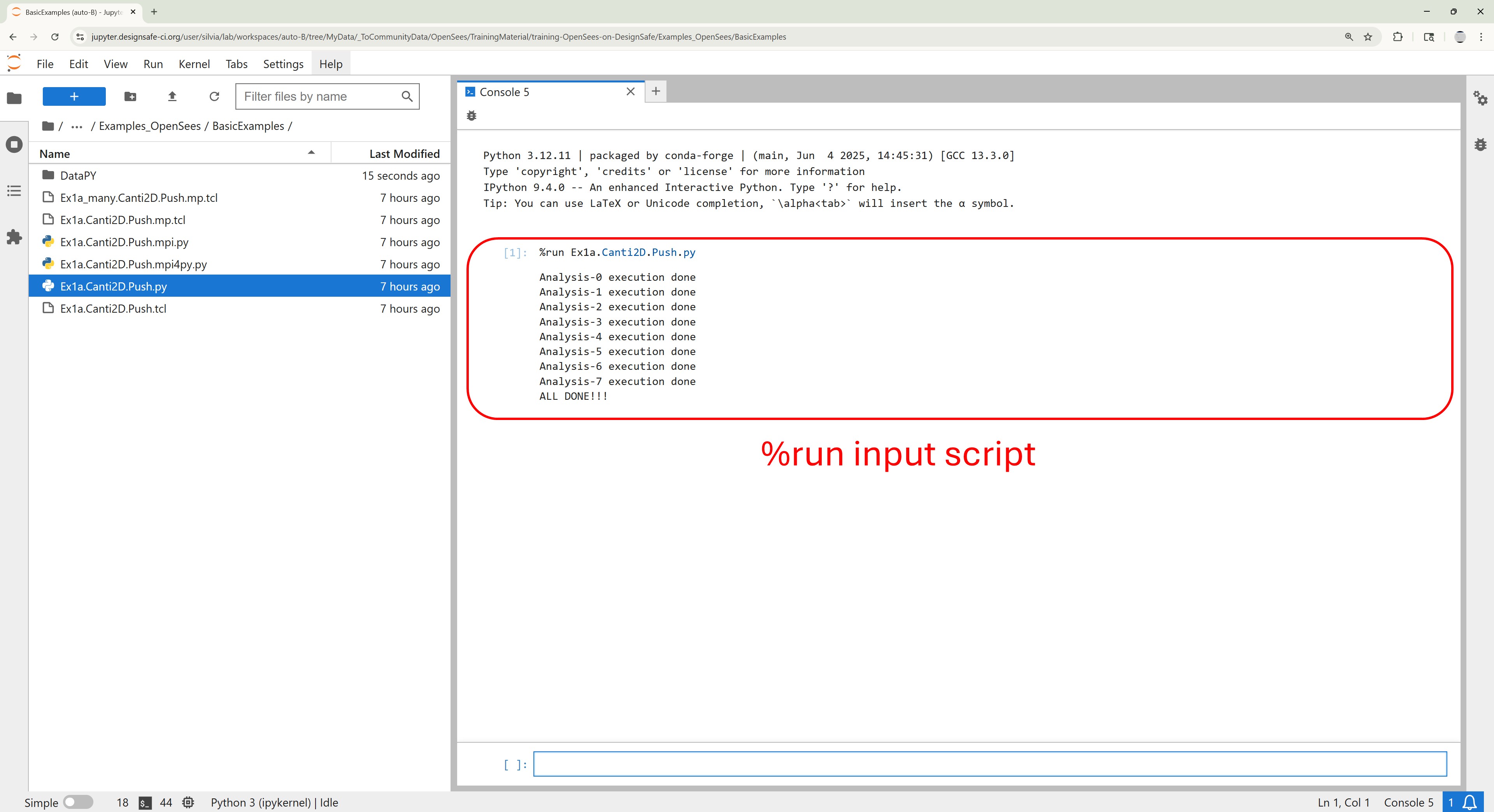Open the Extension Manager sidebar
Viewport: 1494px width, 812px height.
pos(14,237)
